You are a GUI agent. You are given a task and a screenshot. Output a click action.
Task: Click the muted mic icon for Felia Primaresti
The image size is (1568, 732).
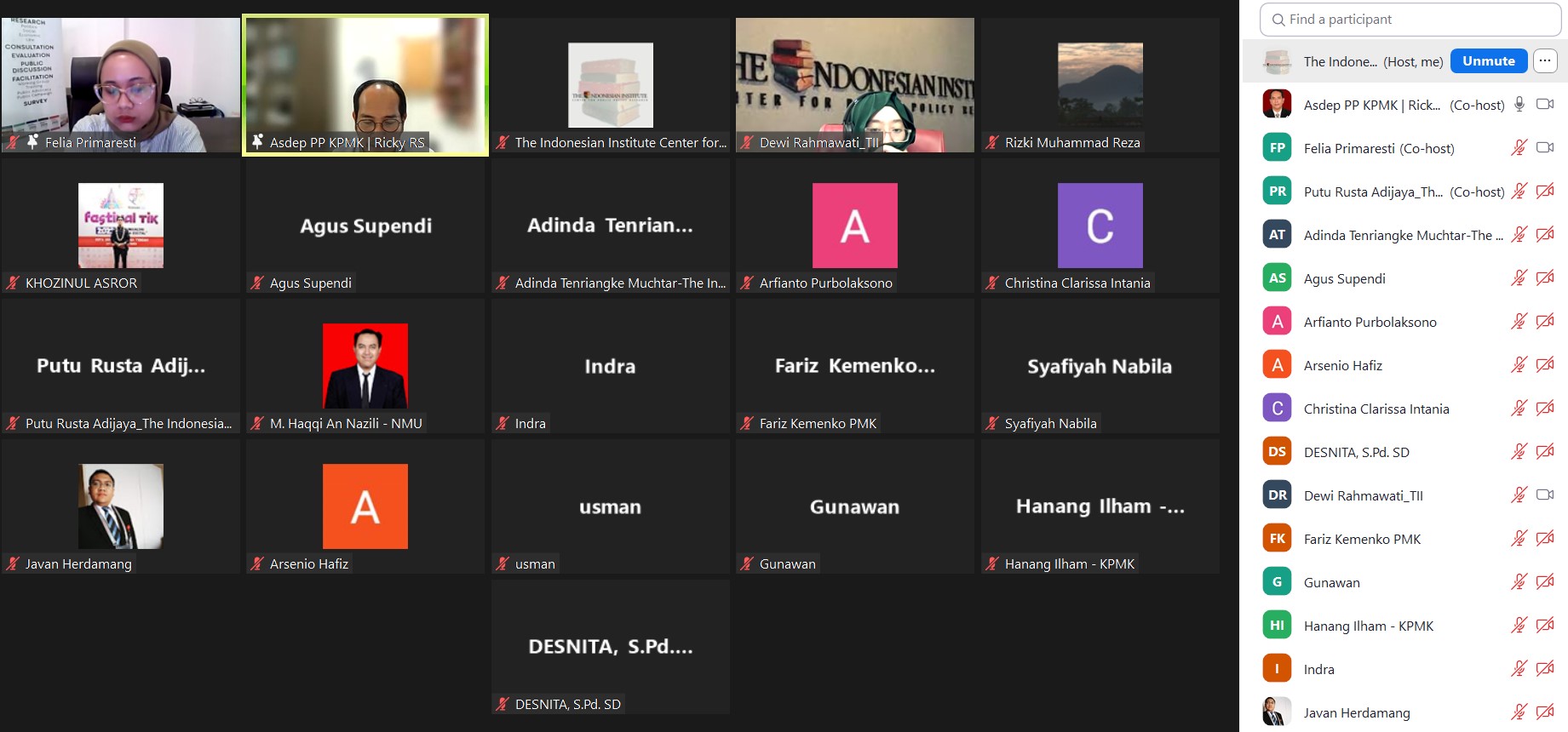1519,148
